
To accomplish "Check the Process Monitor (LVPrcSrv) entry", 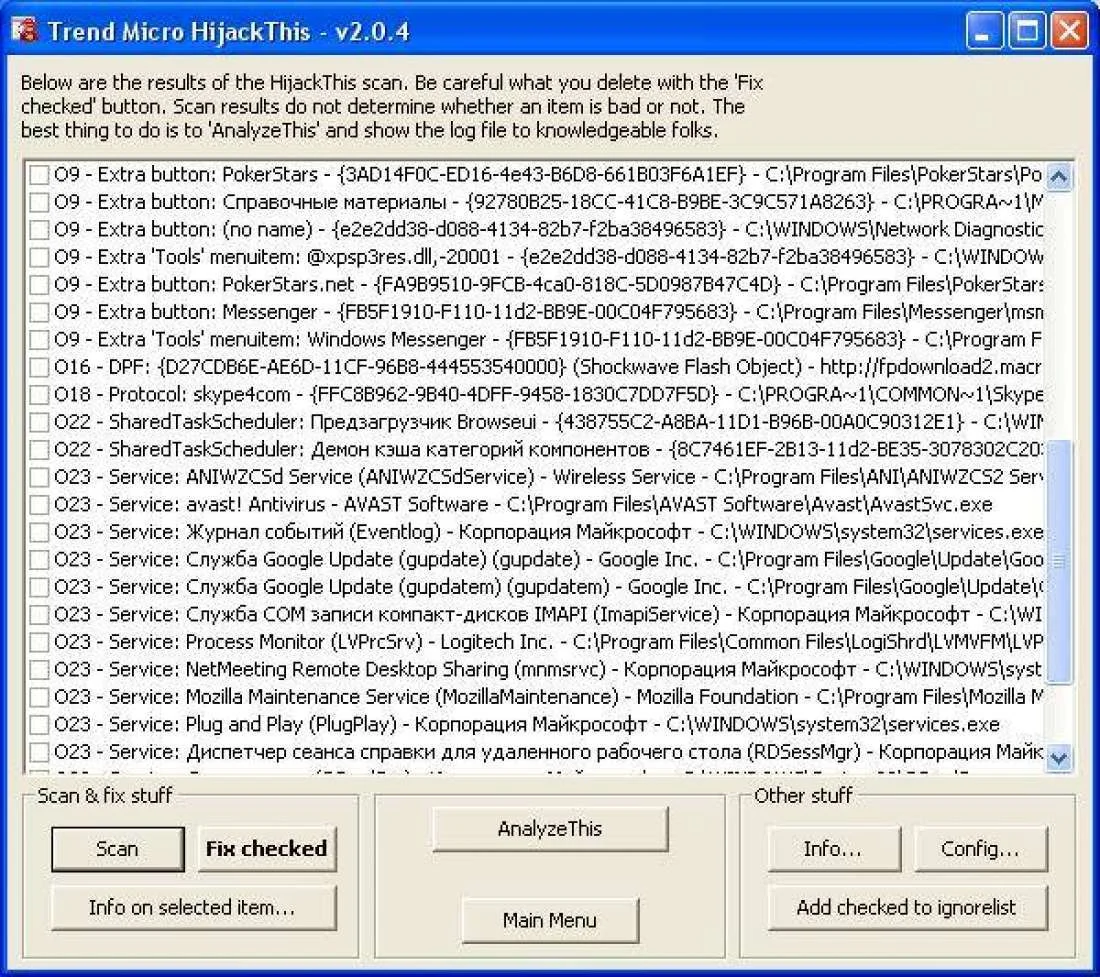I will (x=39, y=642).
